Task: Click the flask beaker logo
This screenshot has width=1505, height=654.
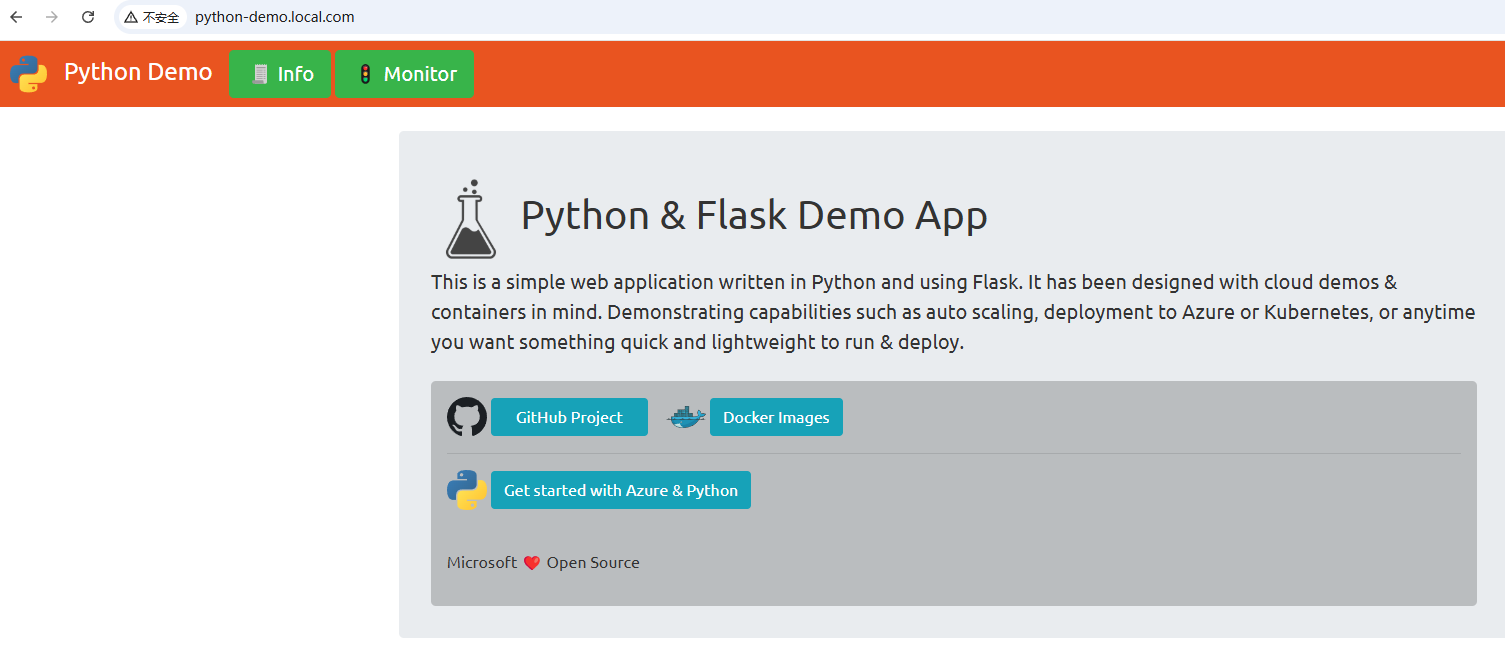Action: (x=470, y=219)
